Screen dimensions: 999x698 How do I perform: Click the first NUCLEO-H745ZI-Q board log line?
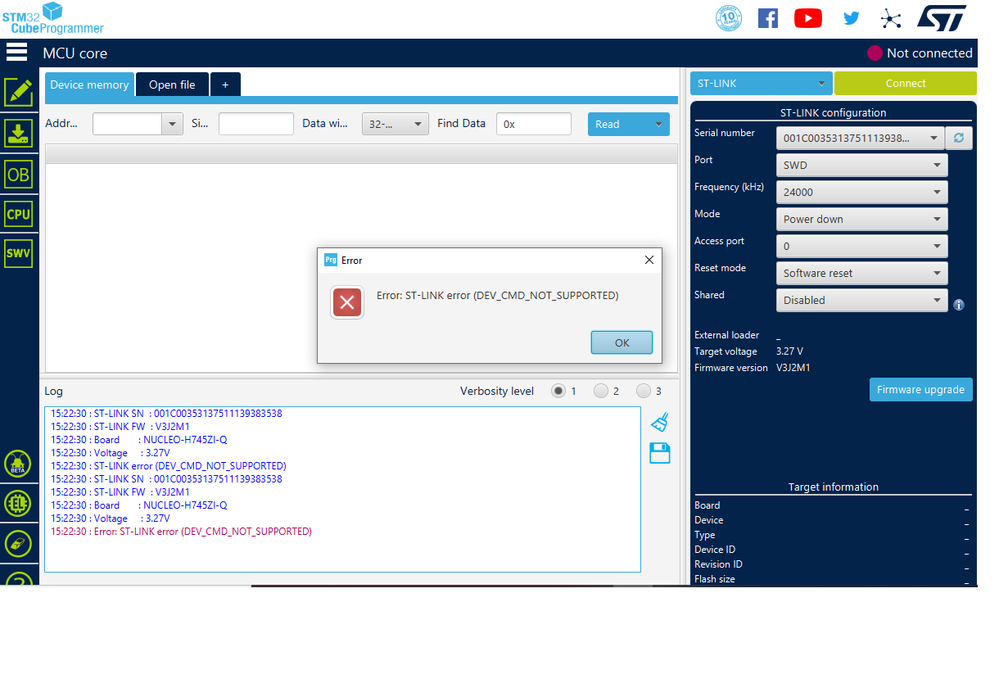coord(139,439)
